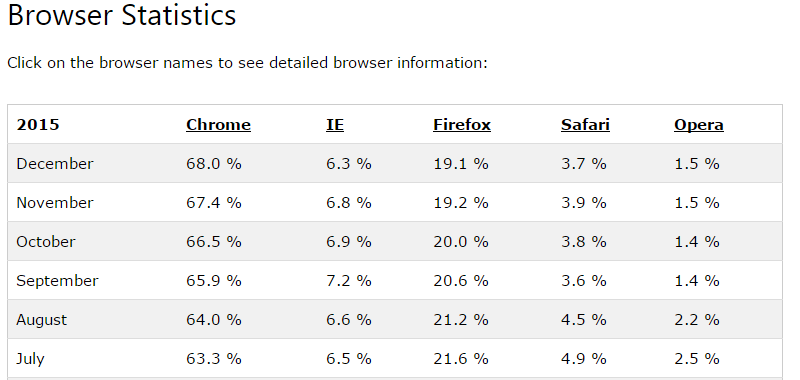Open the Opera browser link

click(699, 125)
